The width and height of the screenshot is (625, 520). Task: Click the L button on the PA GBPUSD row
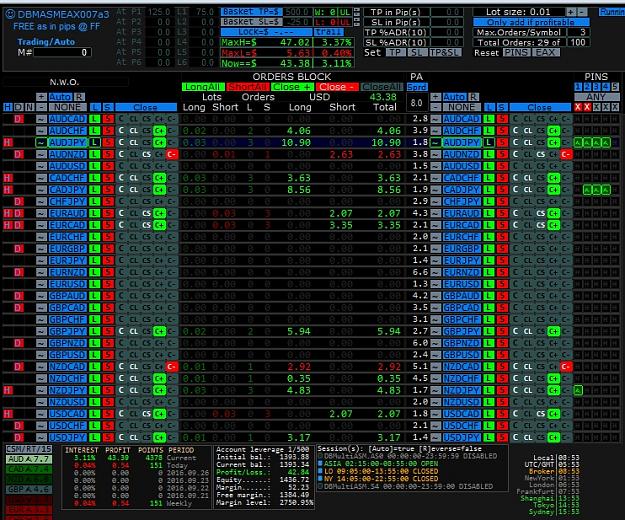coord(489,355)
